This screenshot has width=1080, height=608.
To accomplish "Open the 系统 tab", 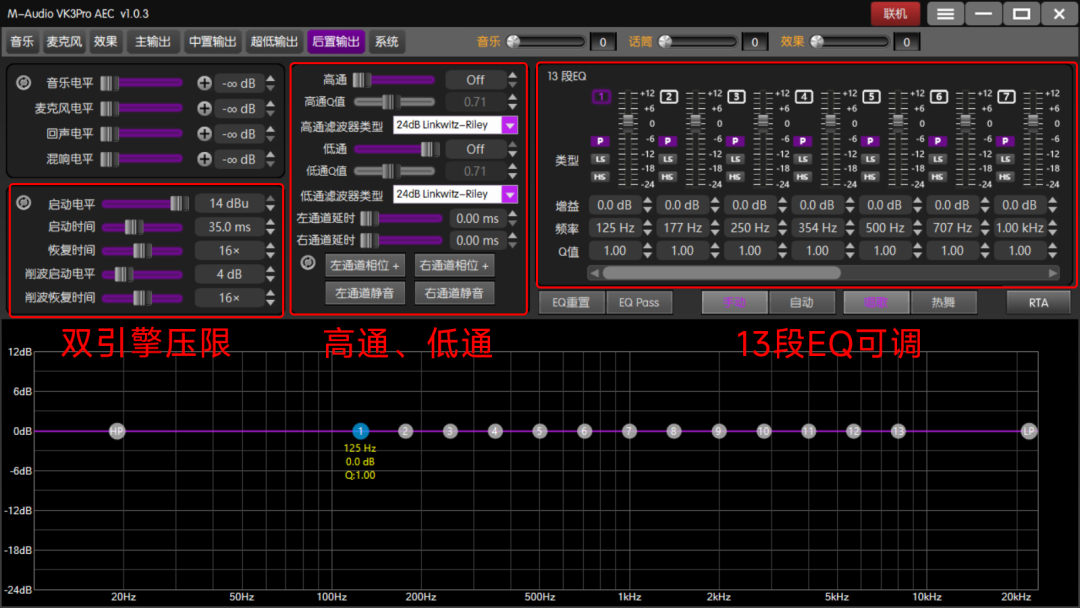I will click(x=386, y=42).
